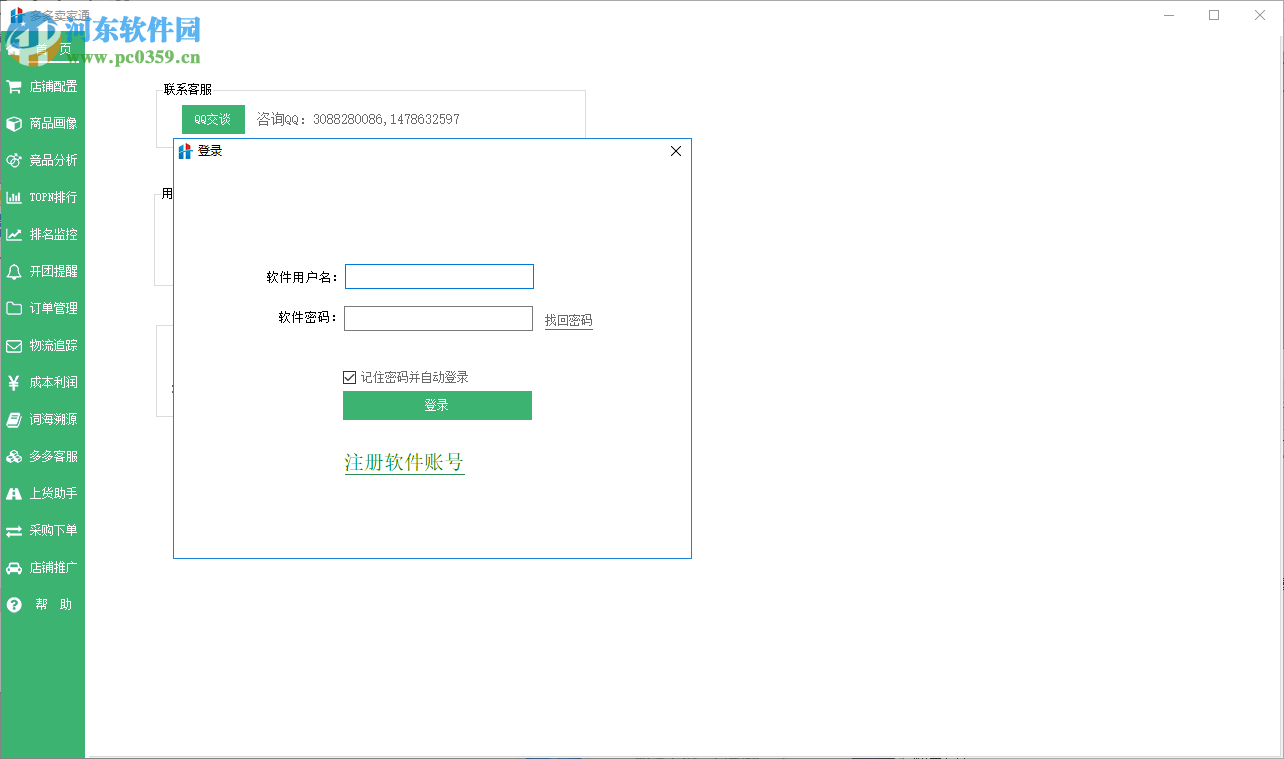Select 店铺推广 in the sidebar
Screen dimensions: 1284x759
click(x=42, y=567)
